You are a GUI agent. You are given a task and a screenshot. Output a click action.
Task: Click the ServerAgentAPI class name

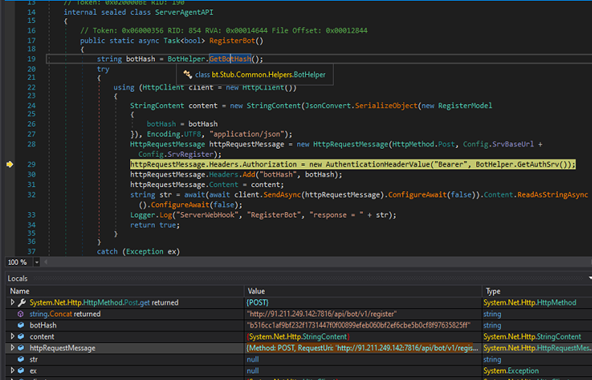[x=184, y=12]
